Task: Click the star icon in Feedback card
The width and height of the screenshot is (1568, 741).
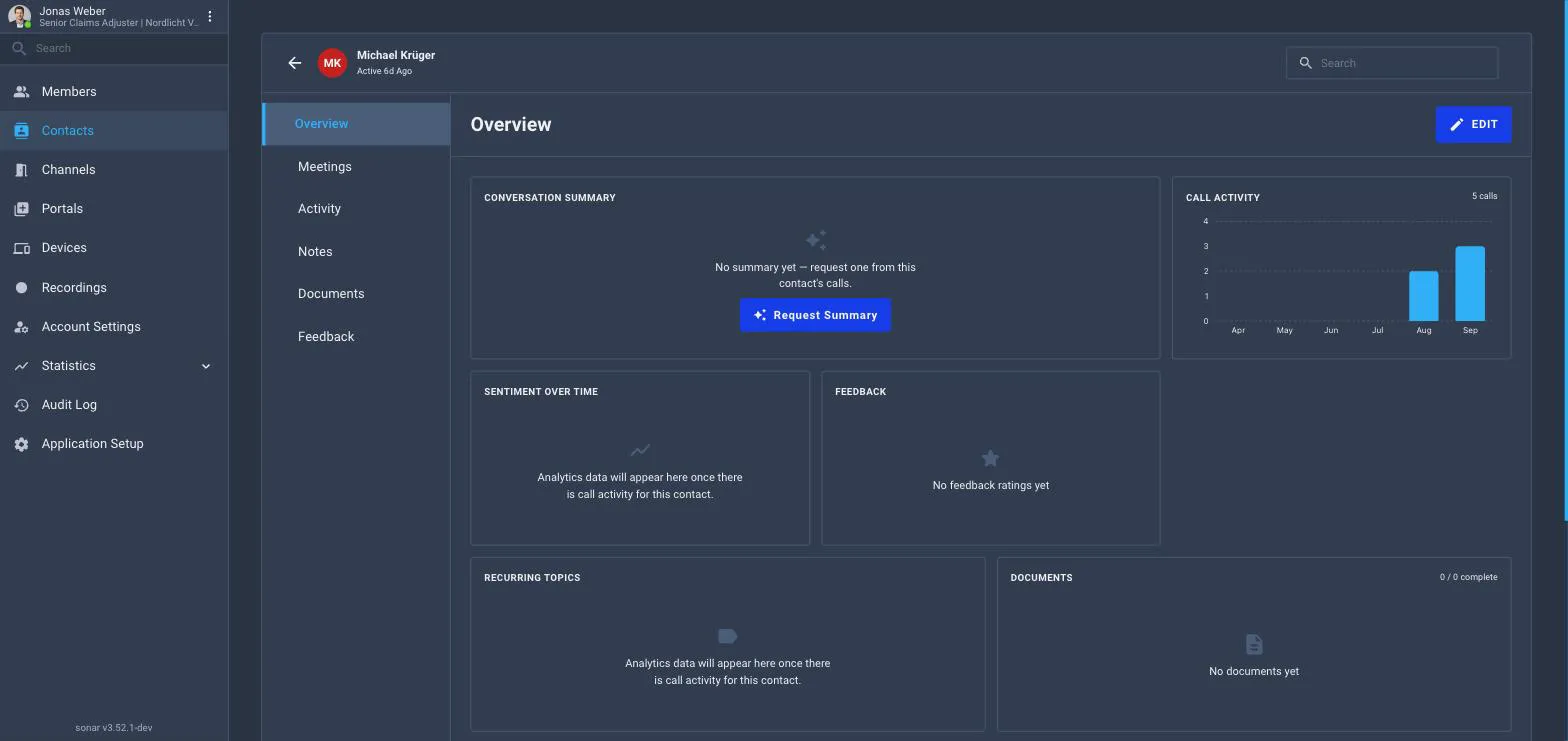Action: pos(990,458)
